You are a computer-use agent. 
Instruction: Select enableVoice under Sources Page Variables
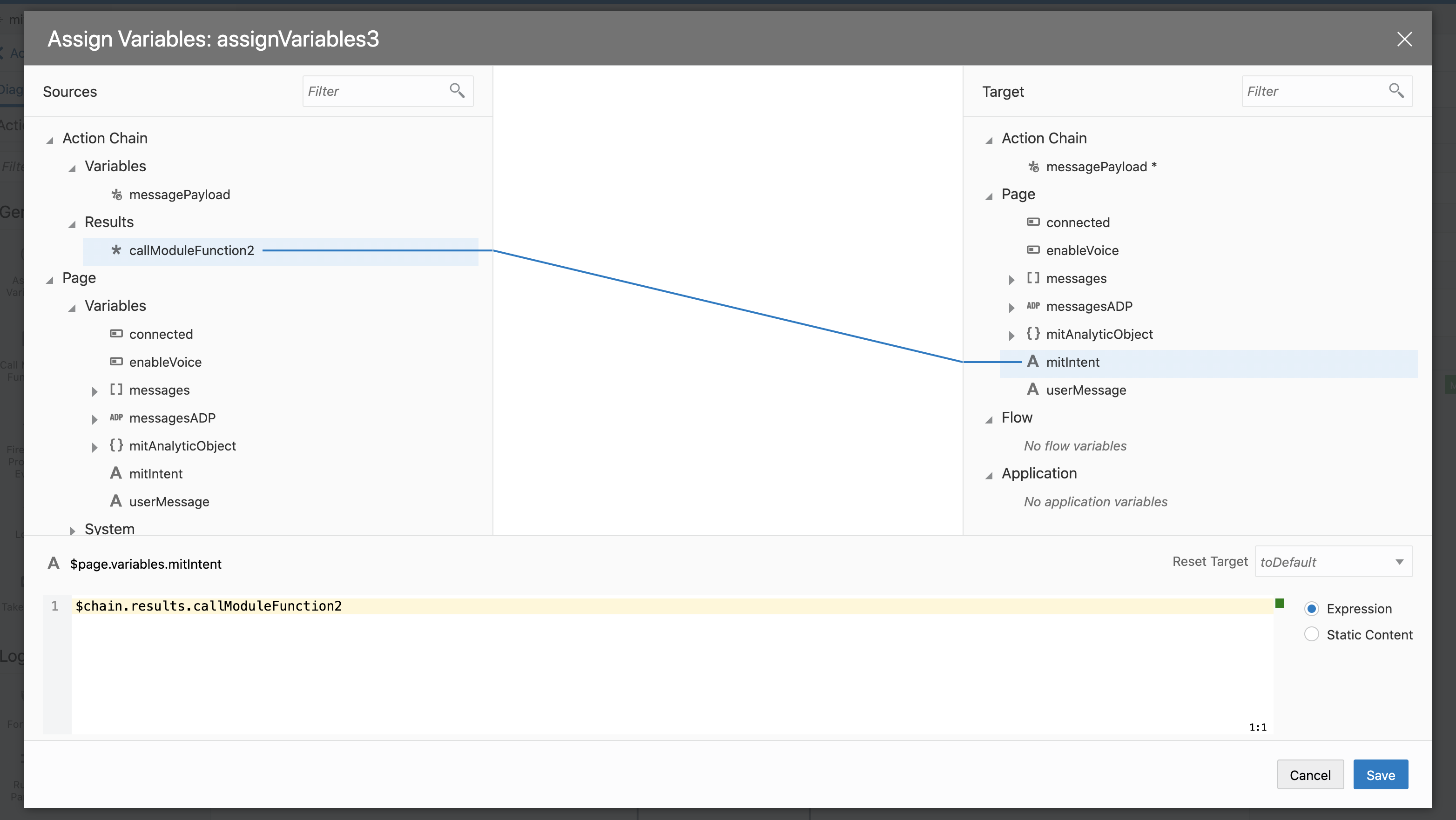click(165, 362)
